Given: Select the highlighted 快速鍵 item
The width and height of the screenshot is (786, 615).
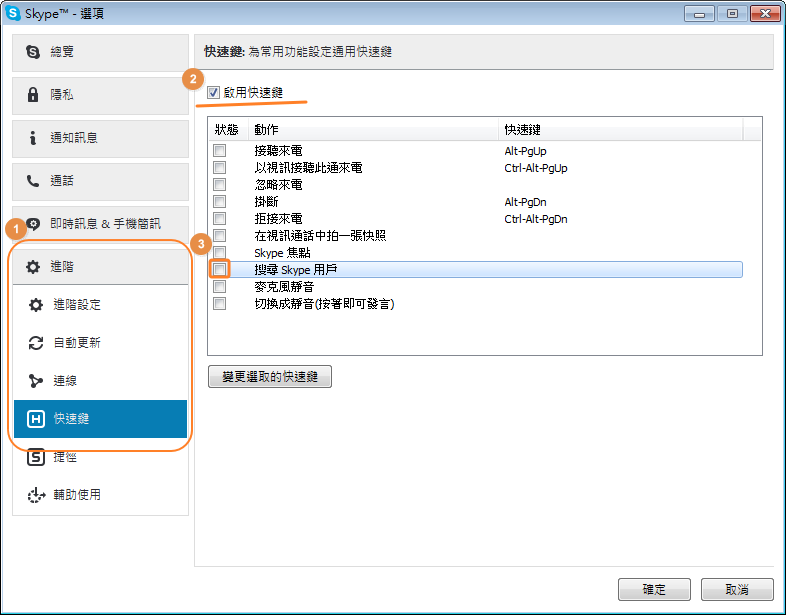Looking at the screenshot, I should tap(100, 419).
